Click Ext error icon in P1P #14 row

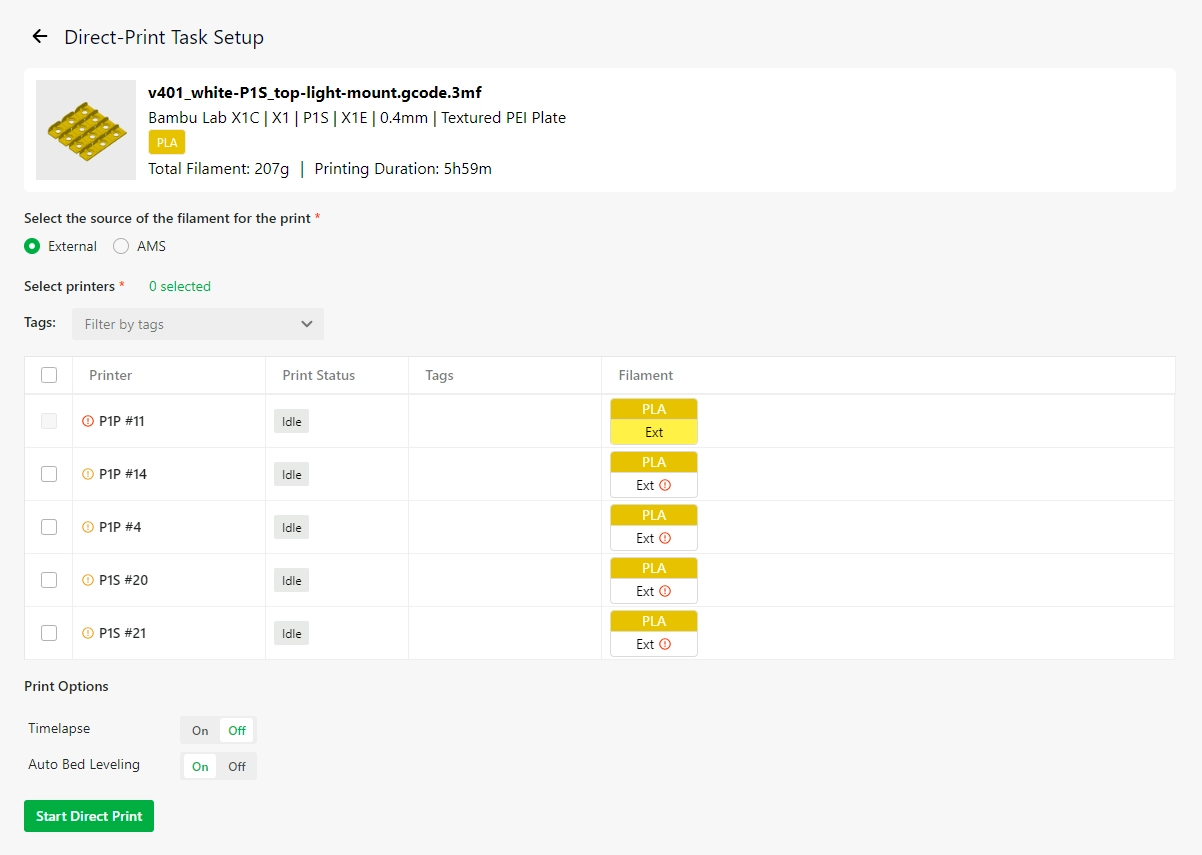coord(665,485)
